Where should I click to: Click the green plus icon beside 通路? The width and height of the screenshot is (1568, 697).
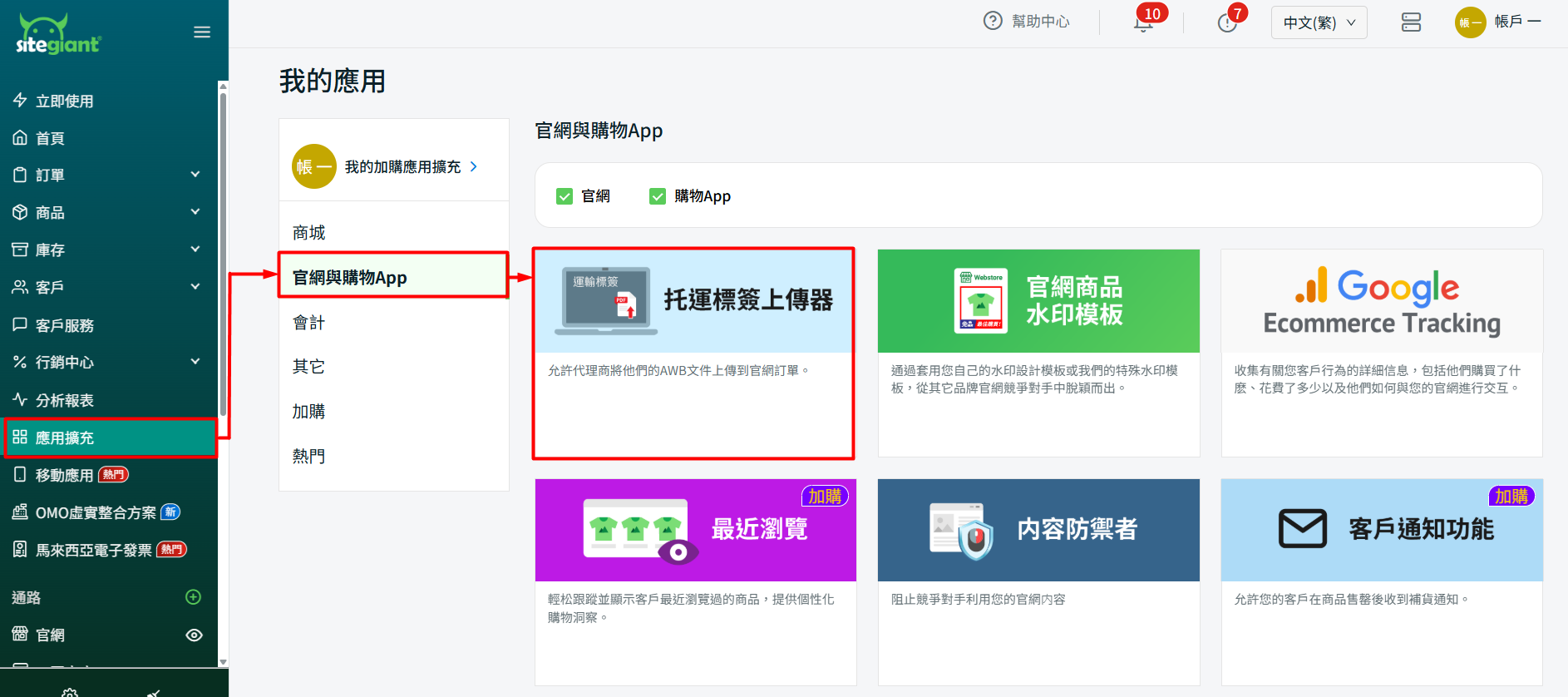[194, 597]
